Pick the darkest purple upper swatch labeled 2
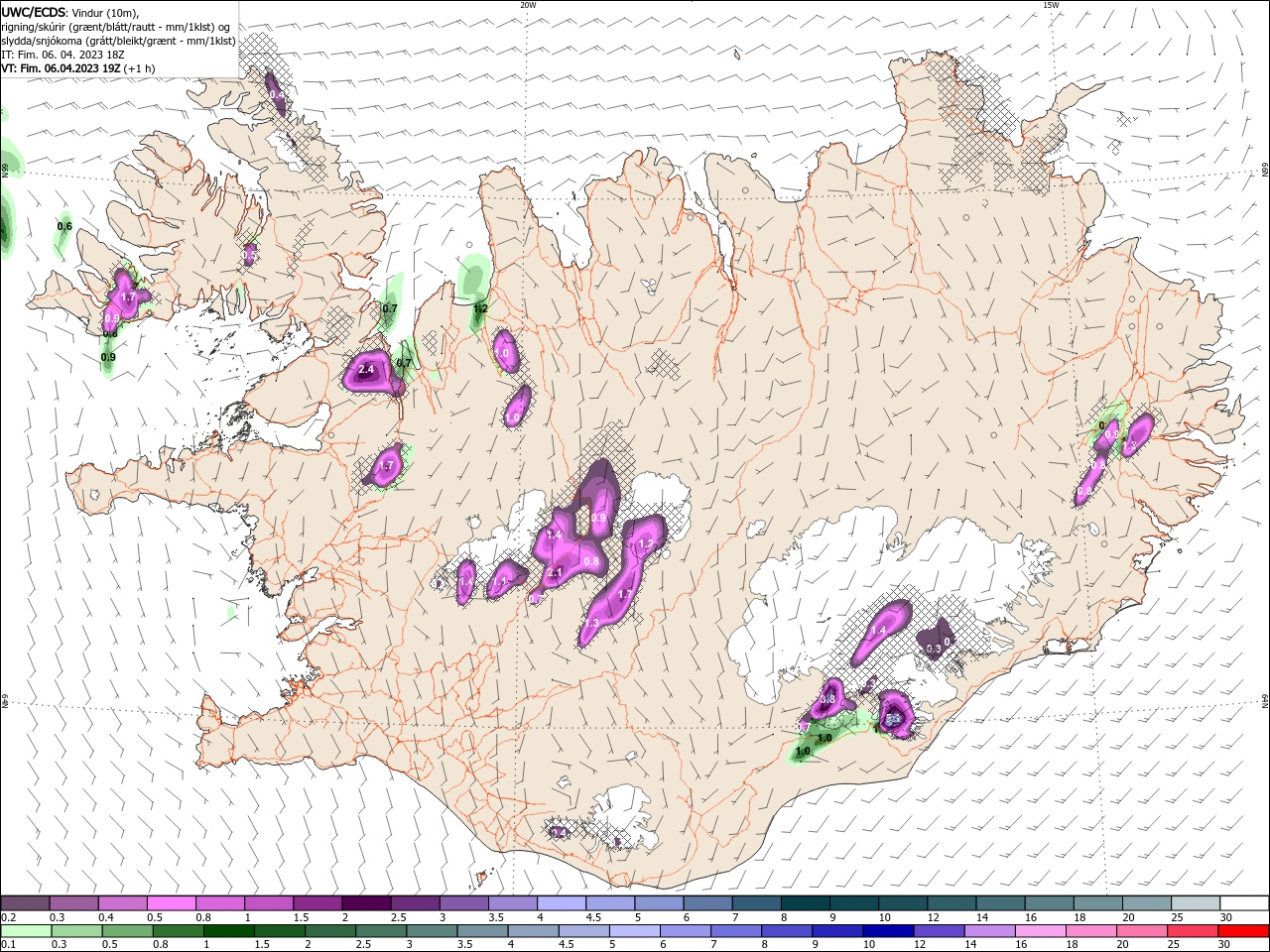The height and width of the screenshot is (952, 1270). (367, 903)
